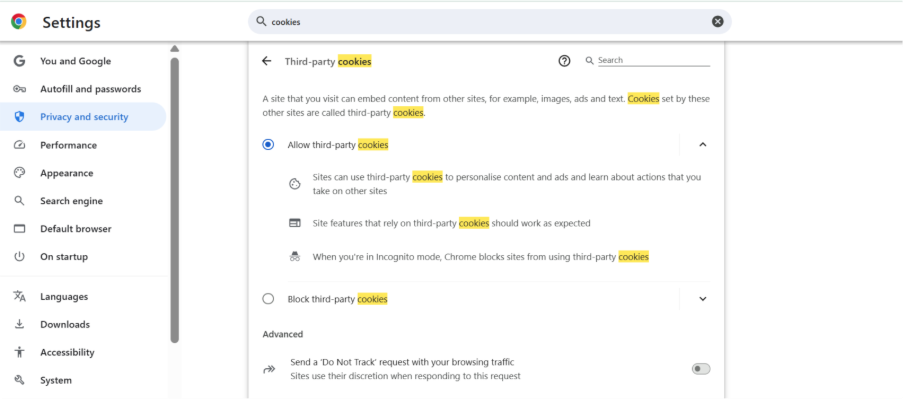Image resolution: width=903 pixels, height=399 pixels.
Task: Click the sidebar scroll-up arrow
Action: (175, 49)
